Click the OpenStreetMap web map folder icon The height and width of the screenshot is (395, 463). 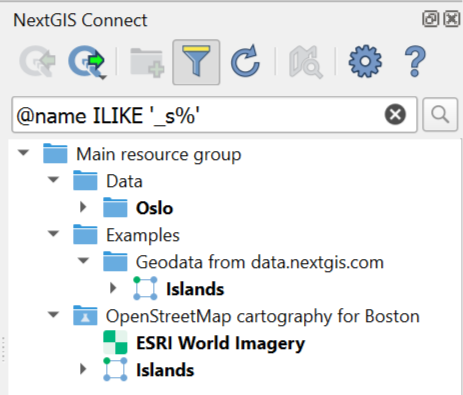tap(85, 315)
